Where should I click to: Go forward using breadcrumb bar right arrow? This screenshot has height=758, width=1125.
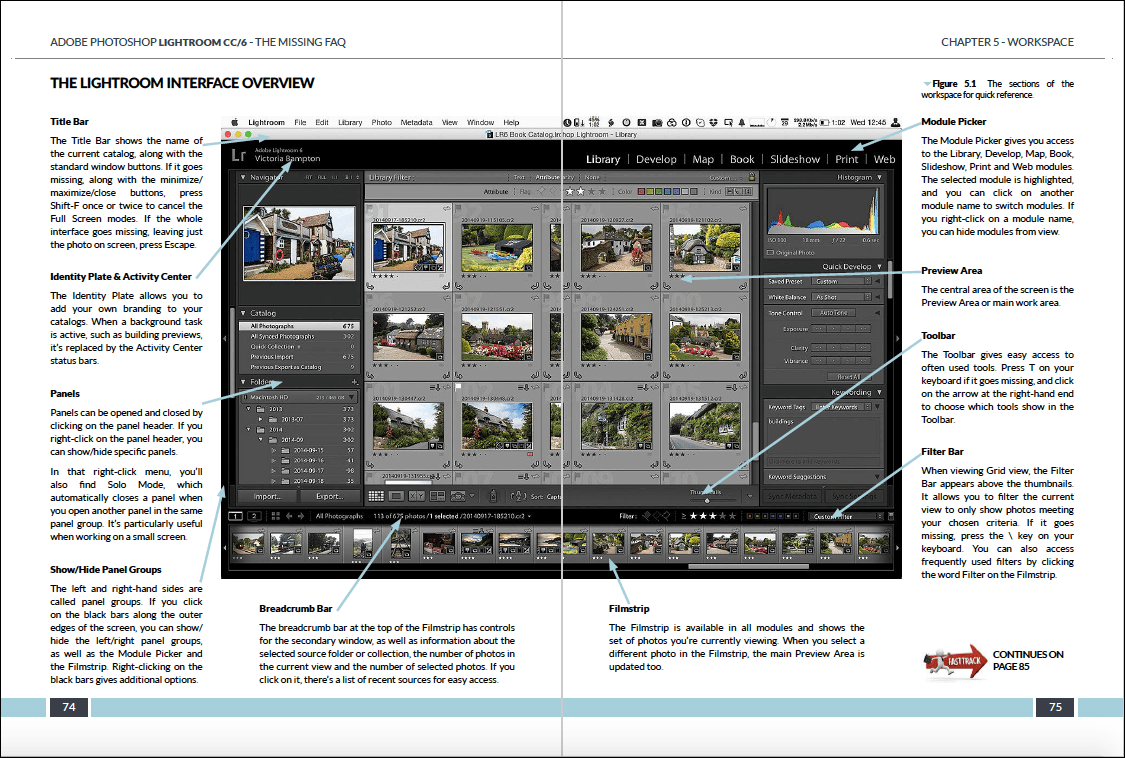tap(301, 516)
